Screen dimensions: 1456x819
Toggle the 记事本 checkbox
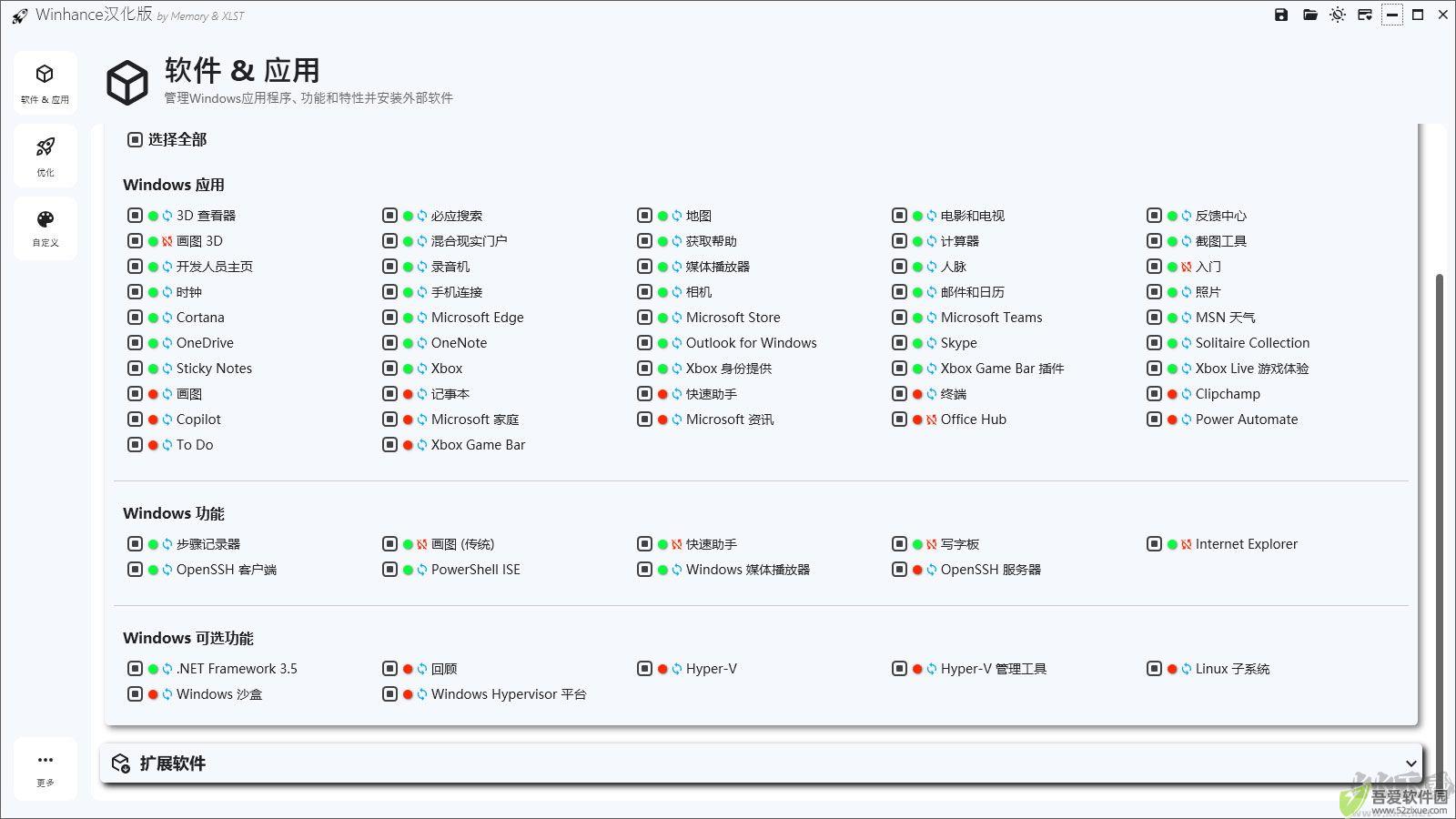(389, 394)
